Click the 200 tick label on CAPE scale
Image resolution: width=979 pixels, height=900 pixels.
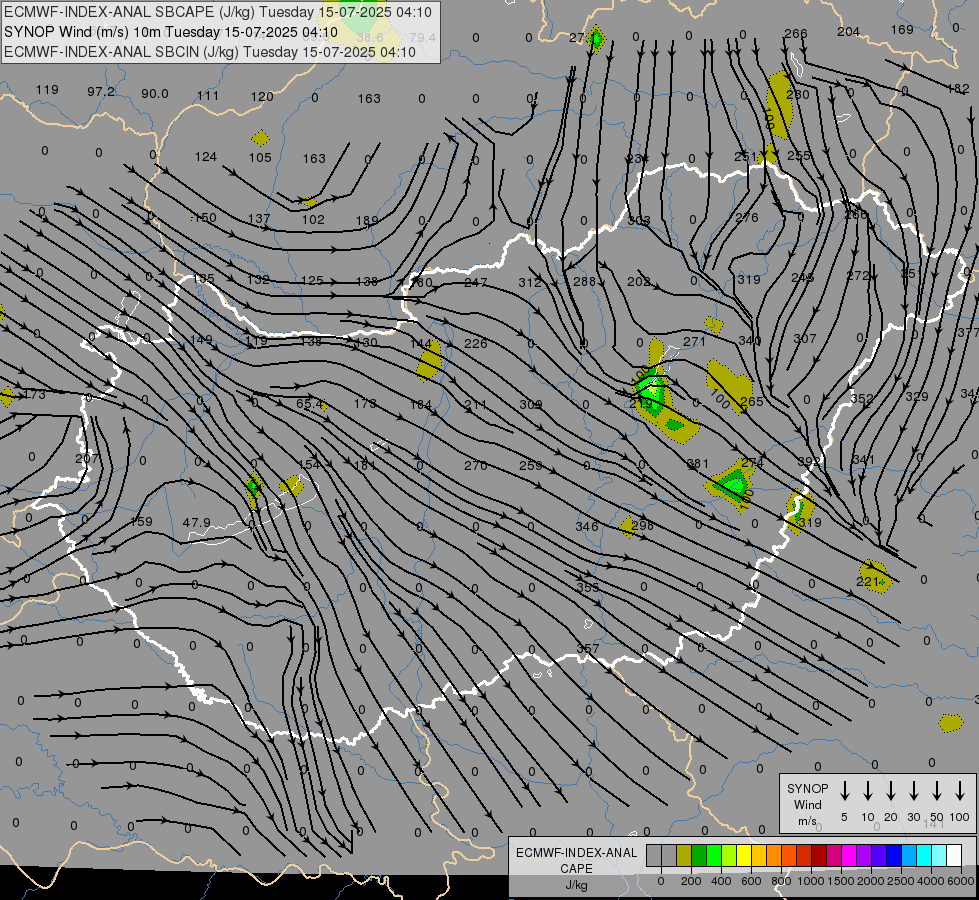pos(691,881)
